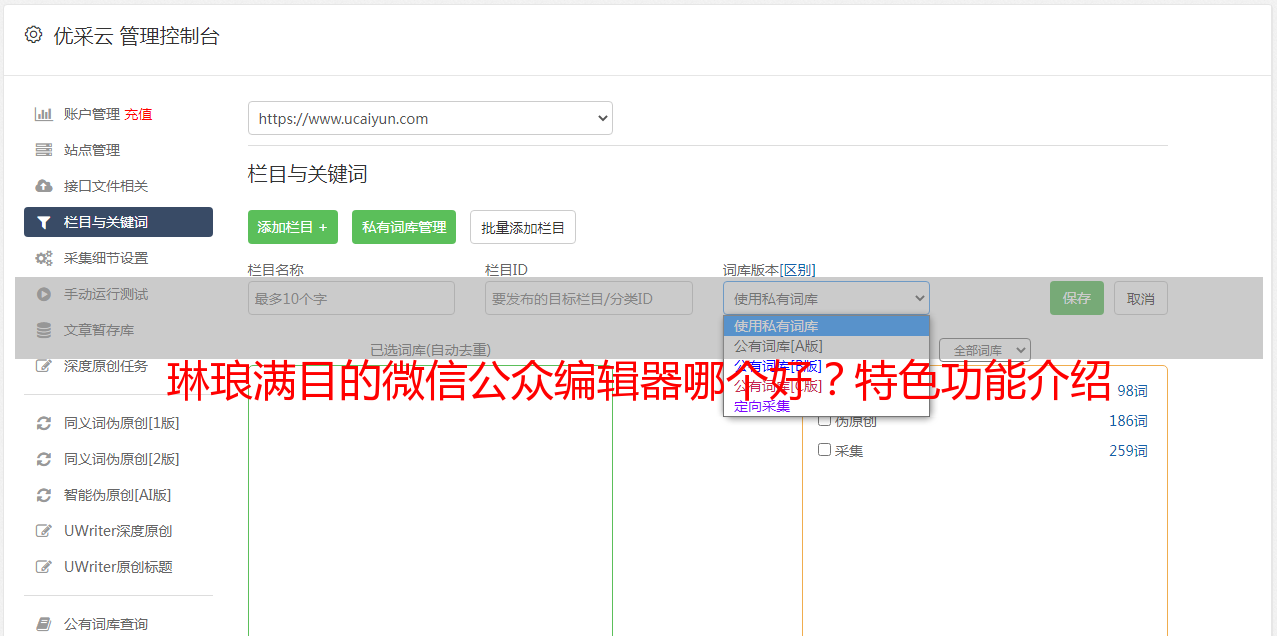Click the play icon for 手动运行测试

(x=43, y=294)
